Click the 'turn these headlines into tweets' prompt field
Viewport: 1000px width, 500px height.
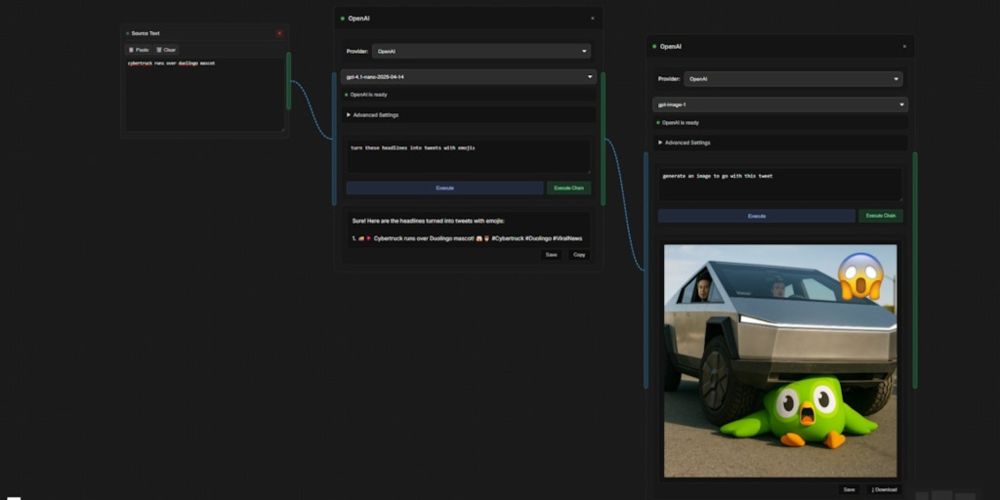pos(469,156)
